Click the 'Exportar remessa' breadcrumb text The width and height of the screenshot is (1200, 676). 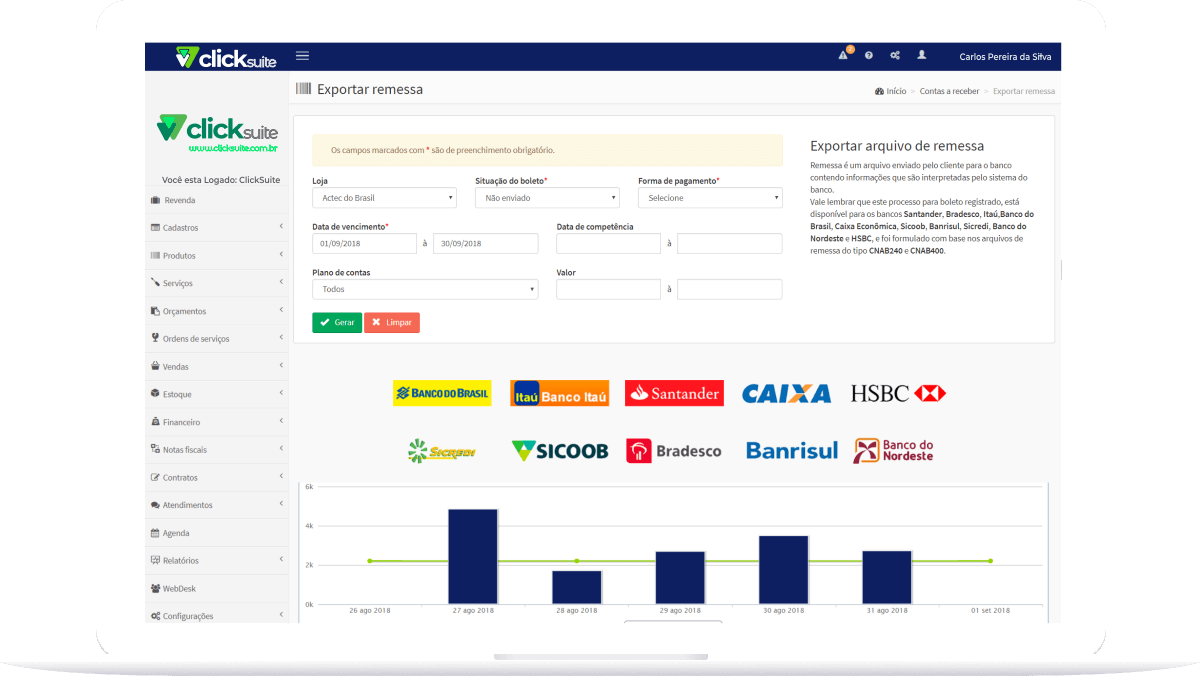click(1024, 91)
